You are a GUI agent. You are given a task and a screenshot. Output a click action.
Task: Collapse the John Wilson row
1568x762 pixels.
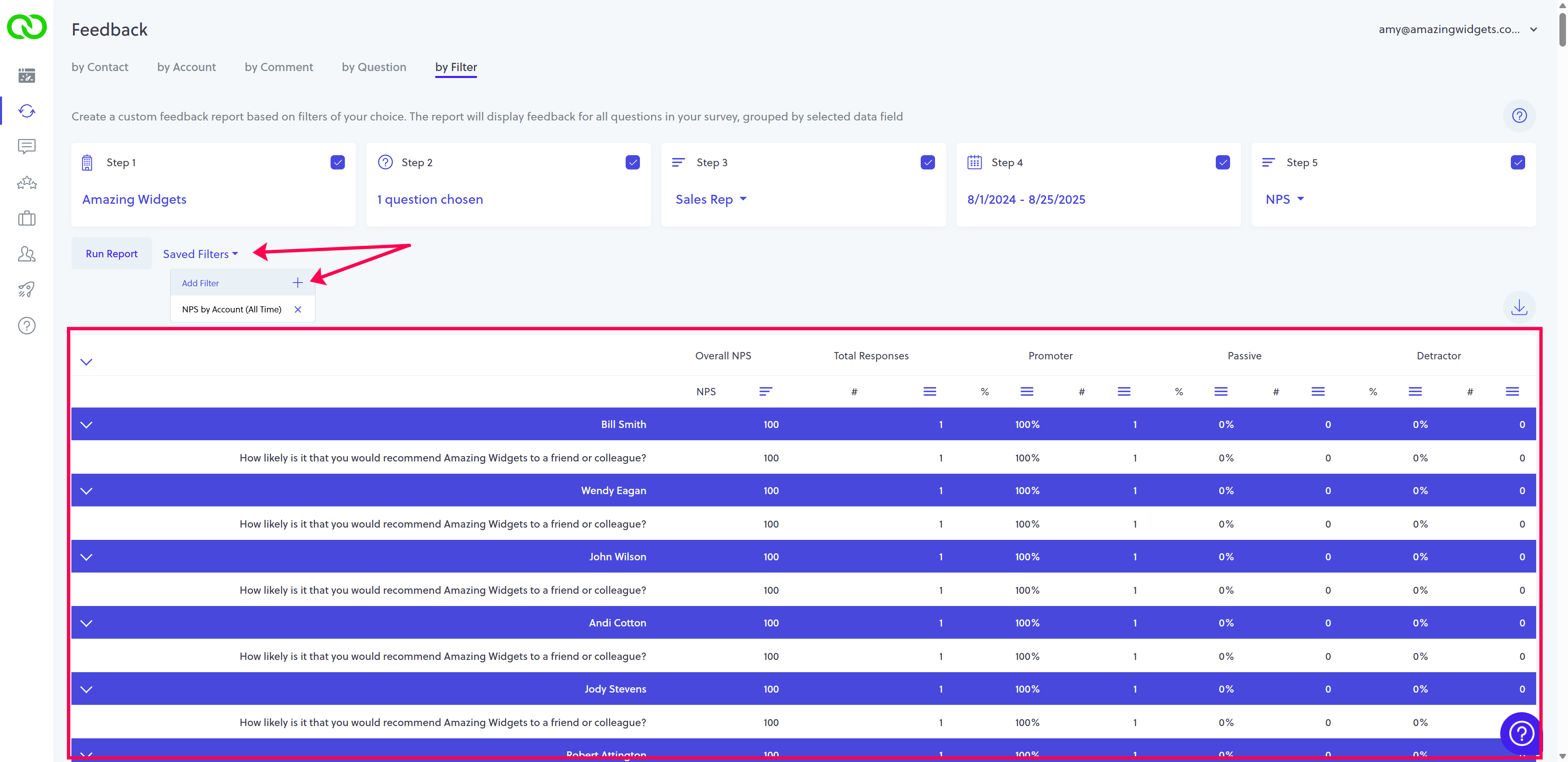(87, 557)
